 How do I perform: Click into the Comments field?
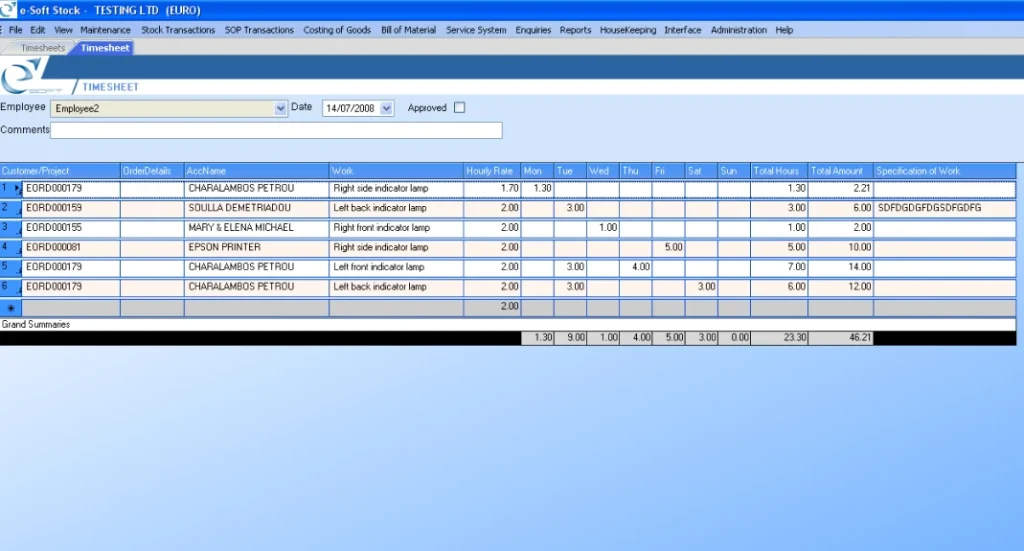(276, 130)
